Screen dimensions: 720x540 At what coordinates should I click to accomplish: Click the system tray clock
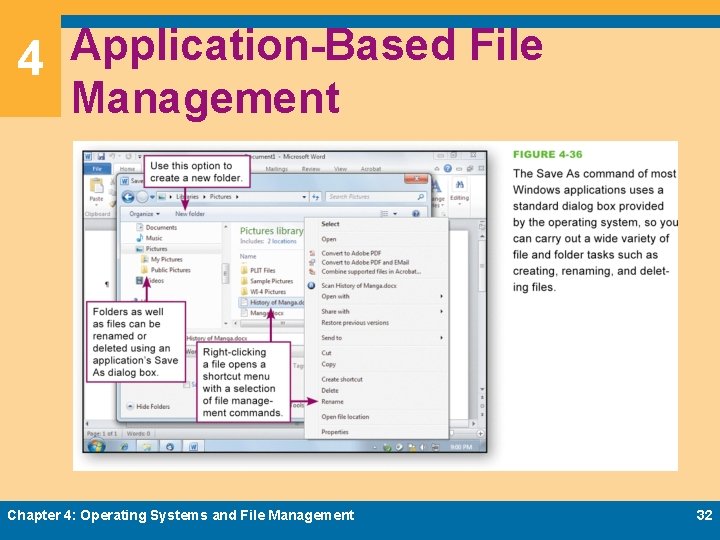461,447
